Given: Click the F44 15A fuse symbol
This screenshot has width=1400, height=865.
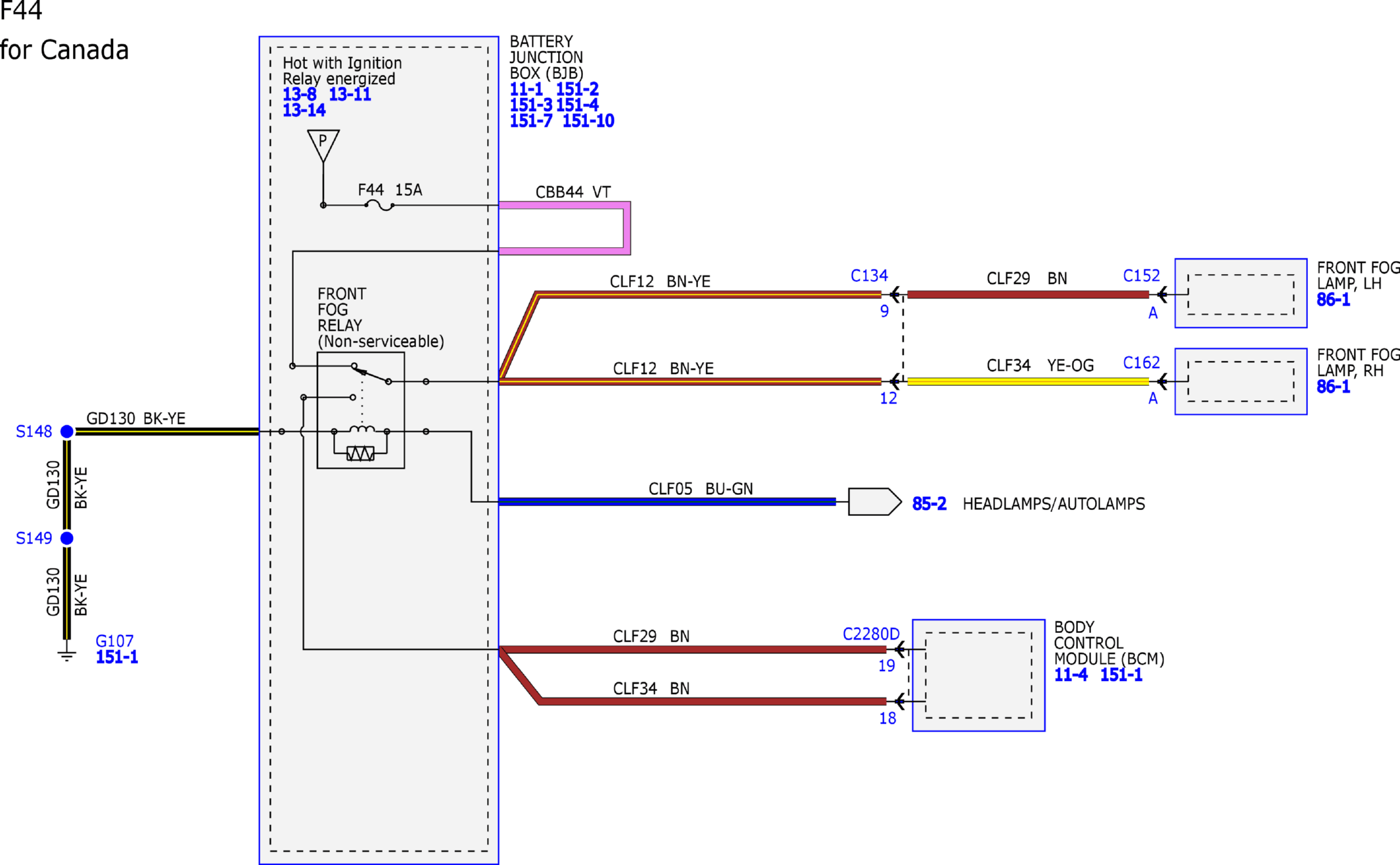Looking at the screenshot, I should pyautogui.click(x=379, y=206).
